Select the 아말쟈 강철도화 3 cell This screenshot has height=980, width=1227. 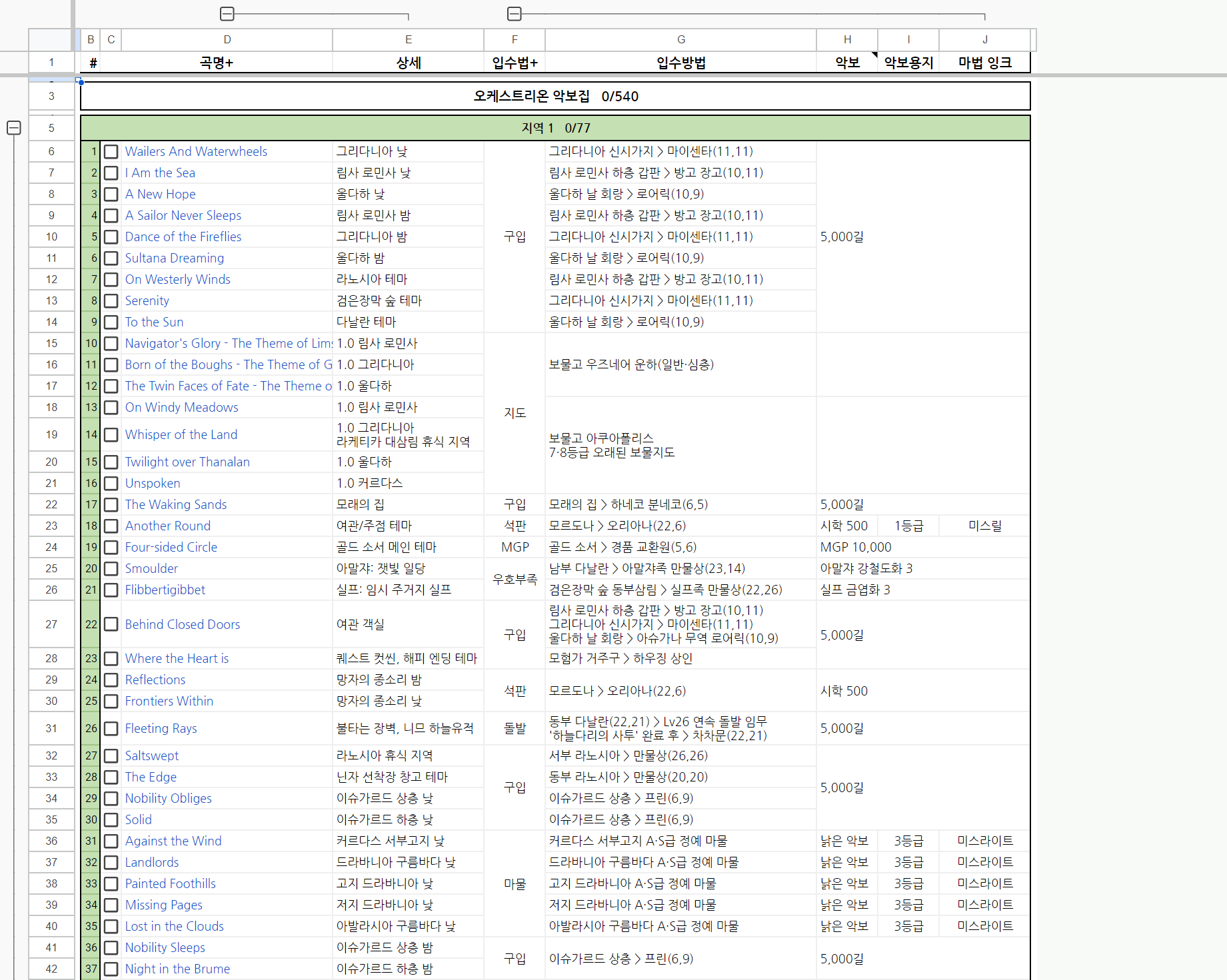pos(923,568)
